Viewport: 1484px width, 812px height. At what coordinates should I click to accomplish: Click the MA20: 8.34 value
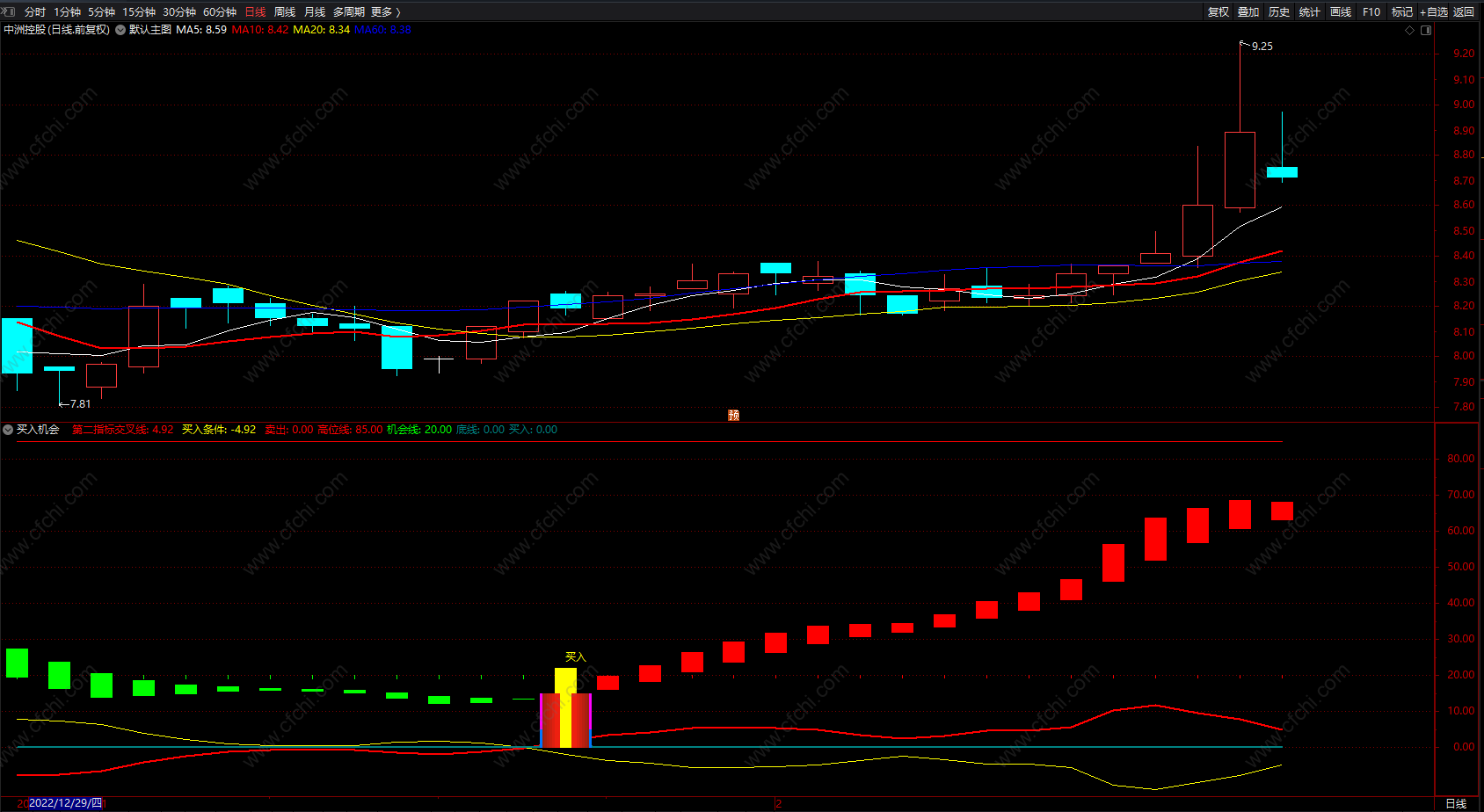click(322, 30)
